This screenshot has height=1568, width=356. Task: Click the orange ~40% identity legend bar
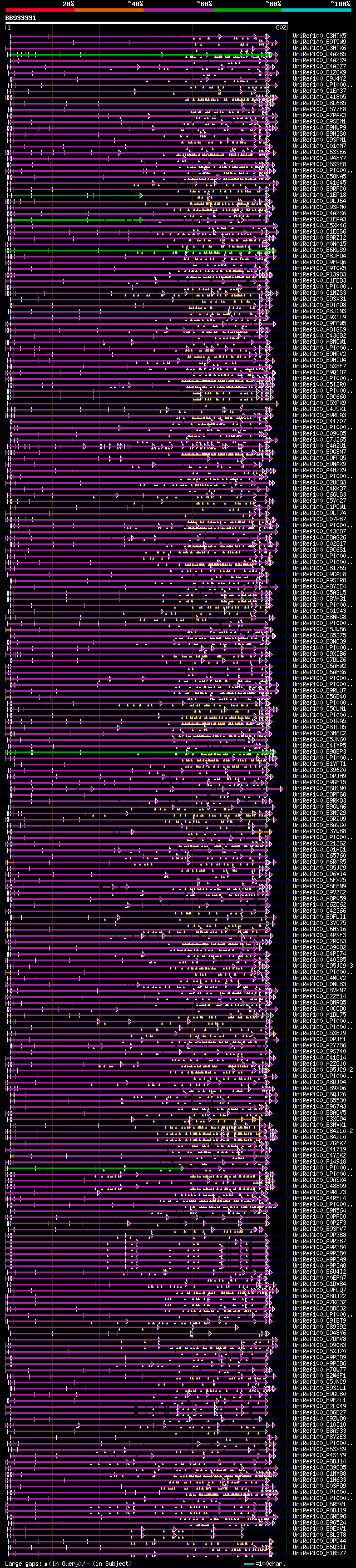coord(109,10)
